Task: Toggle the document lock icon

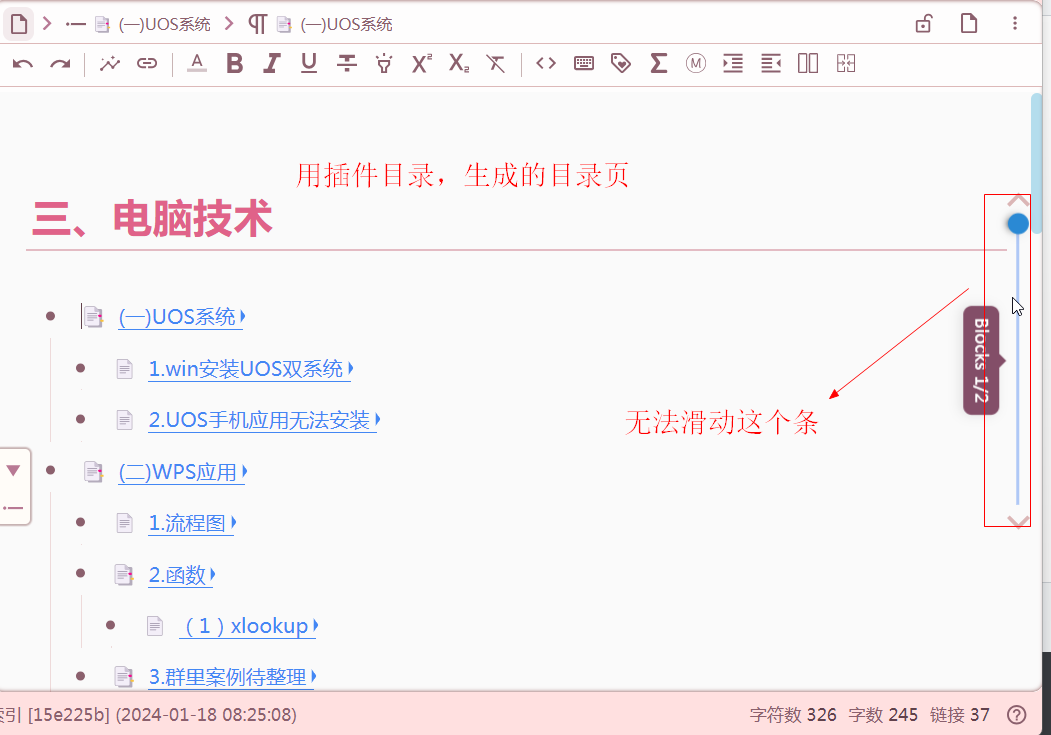Action: click(924, 23)
